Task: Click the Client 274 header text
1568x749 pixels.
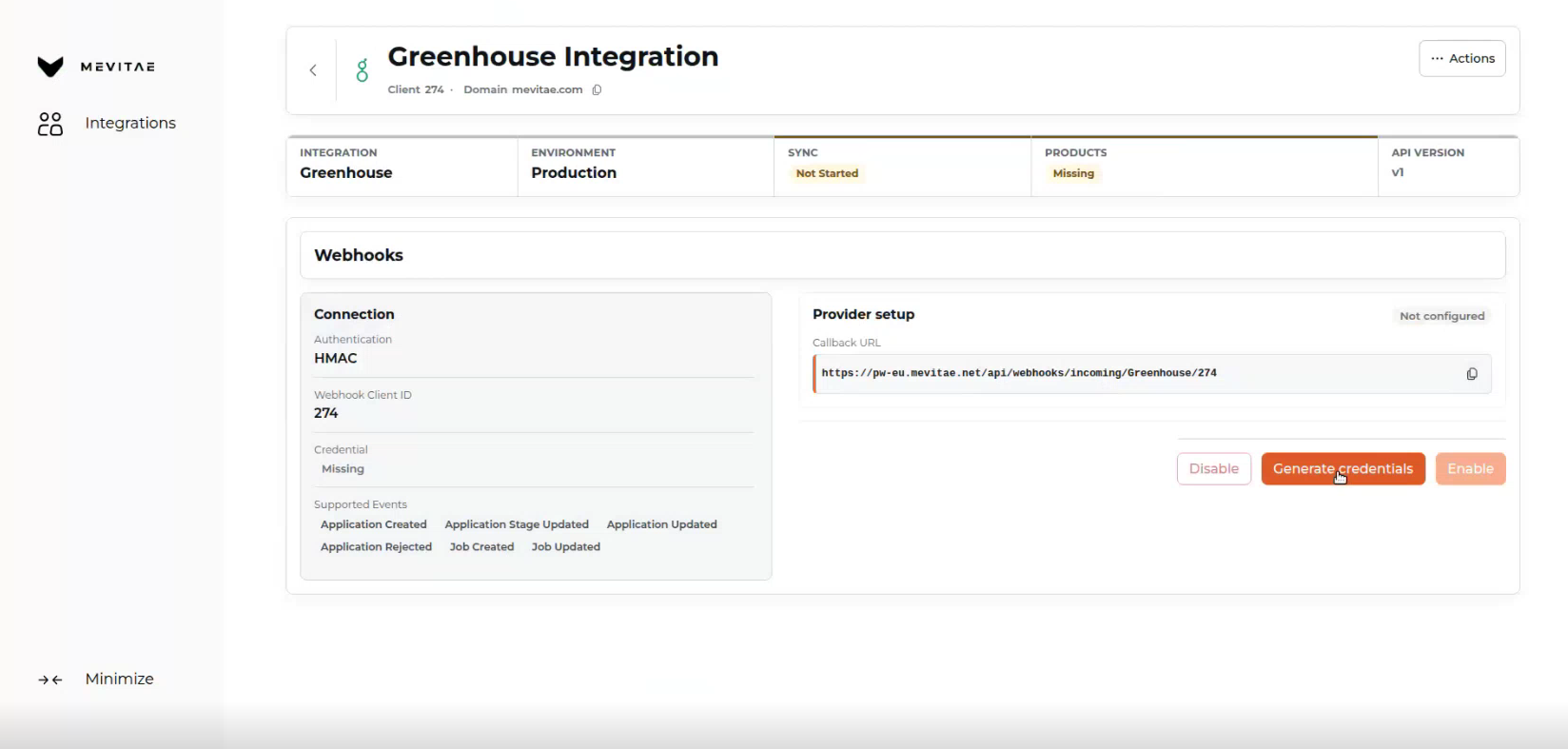Action: pyautogui.click(x=416, y=89)
